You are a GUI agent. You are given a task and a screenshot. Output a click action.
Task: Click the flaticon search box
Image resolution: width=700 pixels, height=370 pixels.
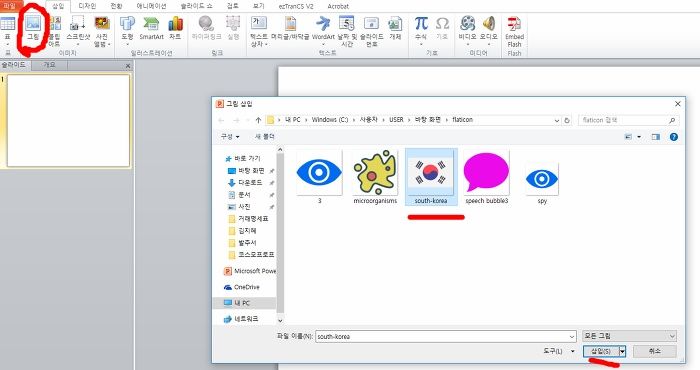629,120
